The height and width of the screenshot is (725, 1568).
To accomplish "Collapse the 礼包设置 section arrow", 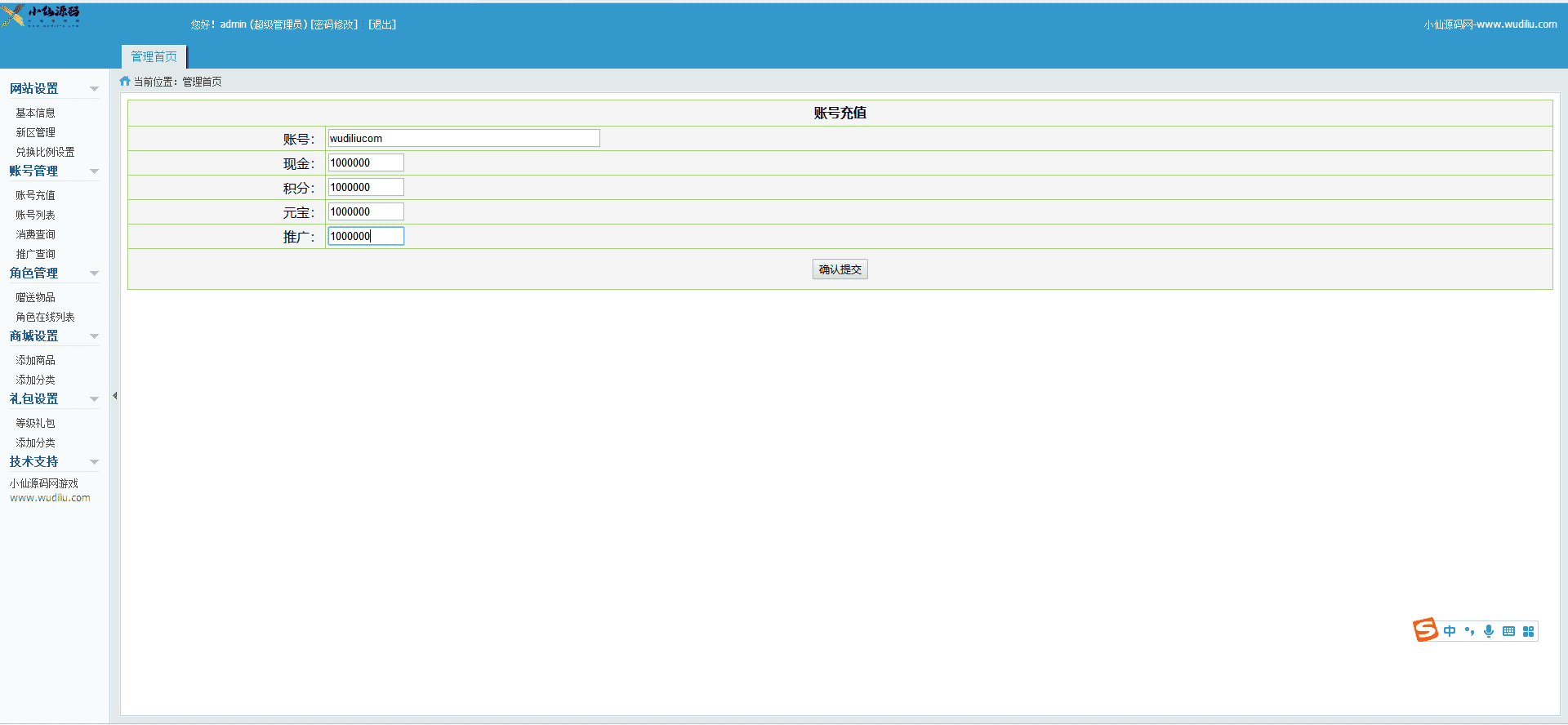I will point(94,399).
